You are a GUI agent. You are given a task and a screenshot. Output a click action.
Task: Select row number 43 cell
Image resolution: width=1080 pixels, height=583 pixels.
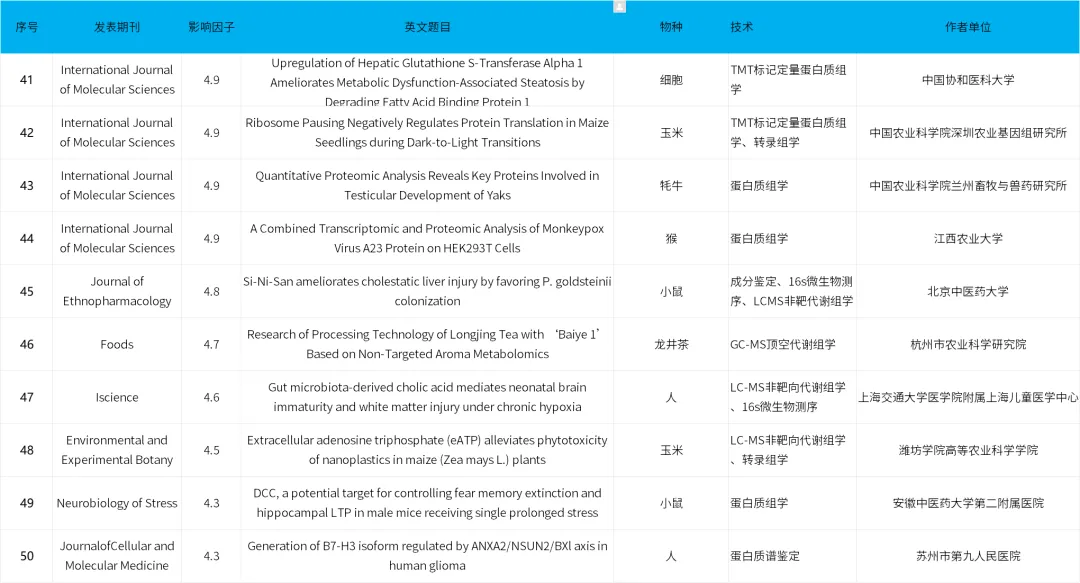pyautogui.click(x=27, y=185)
